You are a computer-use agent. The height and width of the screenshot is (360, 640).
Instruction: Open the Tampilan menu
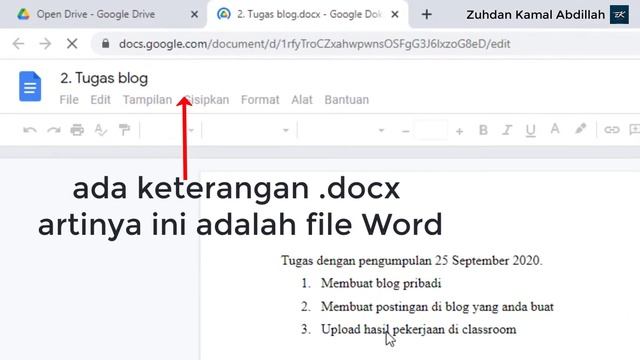tap(147, 100)
